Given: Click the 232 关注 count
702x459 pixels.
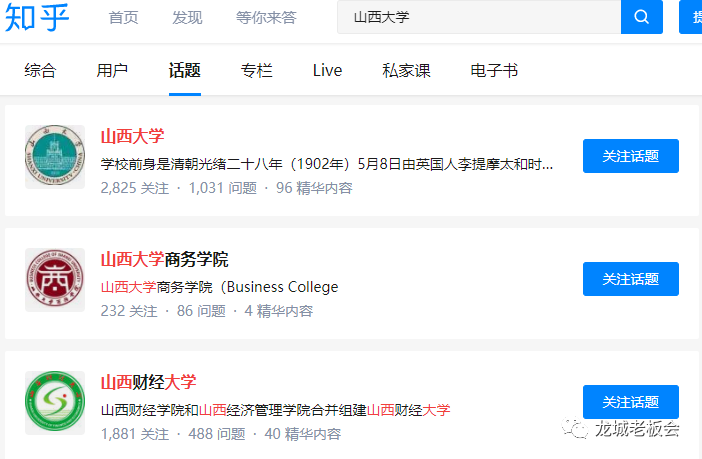Looking at the screenshot, I should pos(129,311).
